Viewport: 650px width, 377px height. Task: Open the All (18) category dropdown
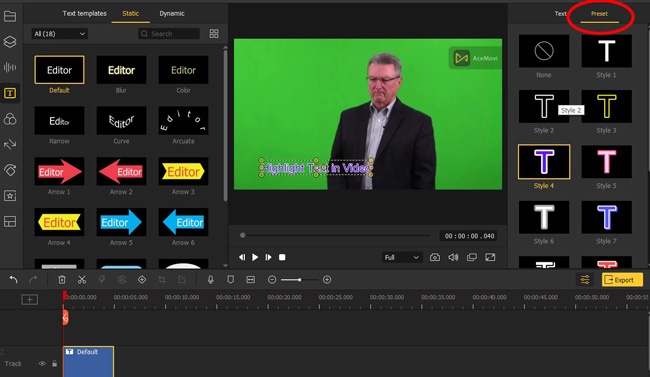coord(59,34)
